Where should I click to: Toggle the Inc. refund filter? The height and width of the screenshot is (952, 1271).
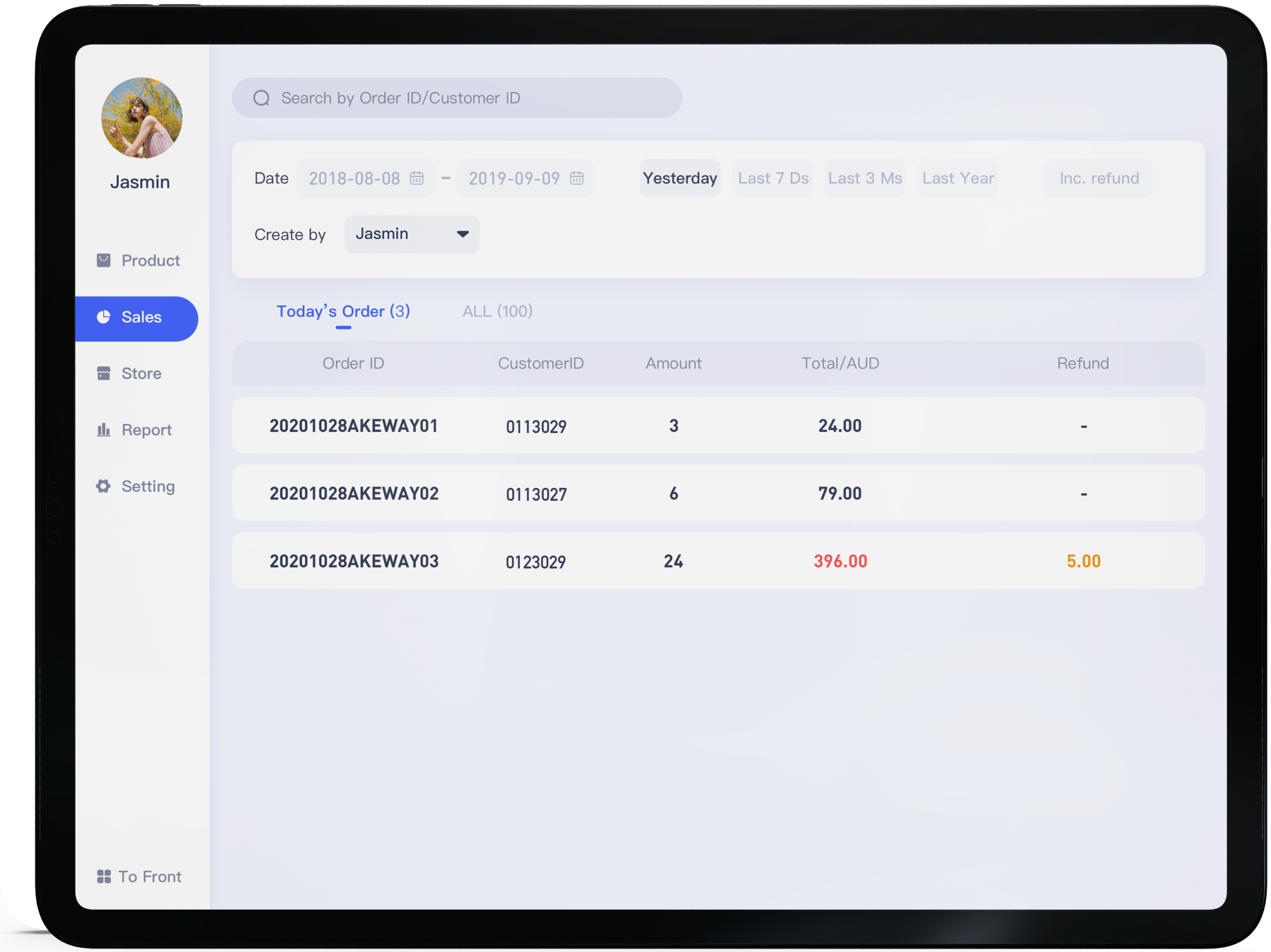coord(1099,178)
